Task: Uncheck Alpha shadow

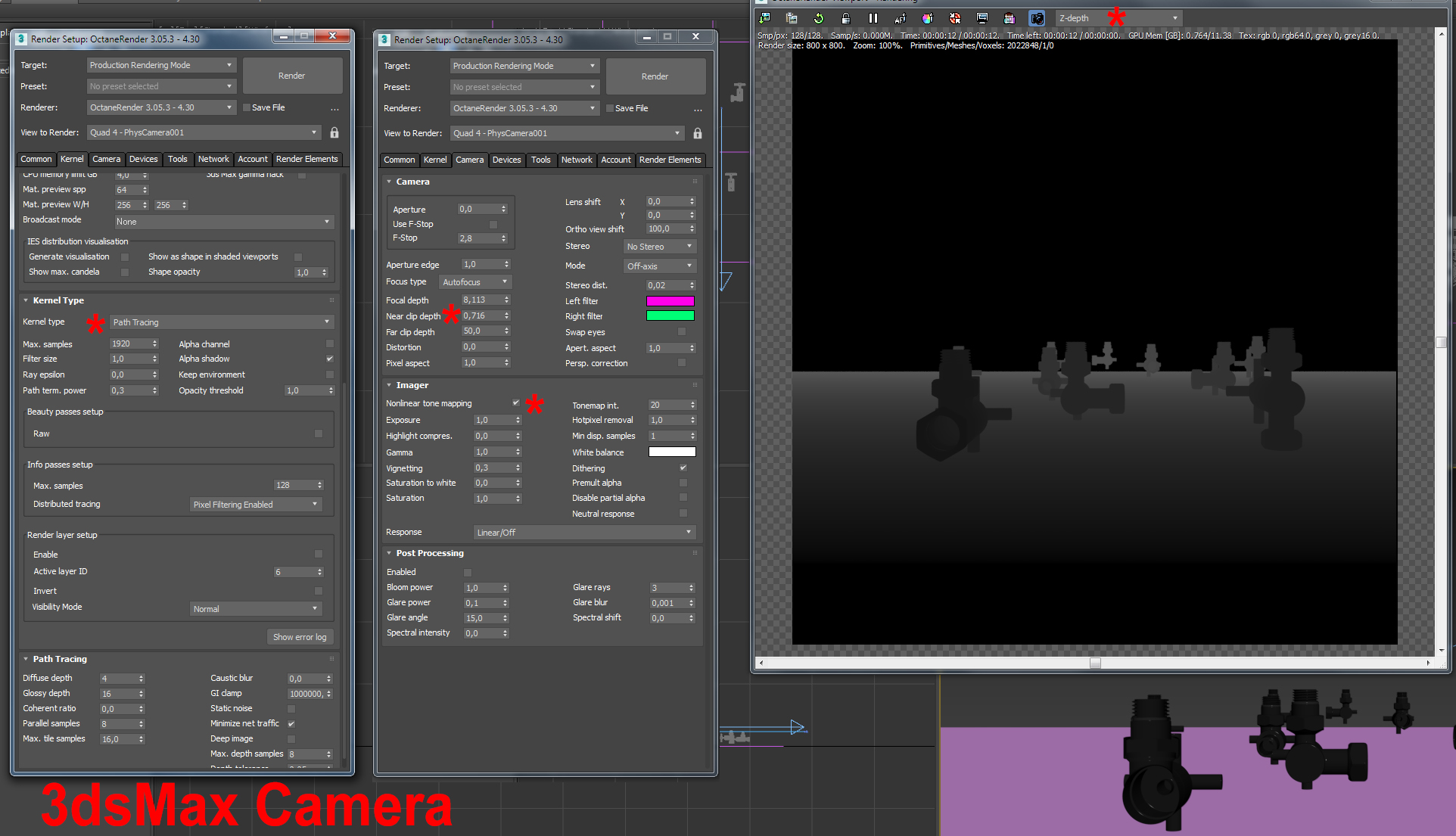Action: click(x=330, y=359)
